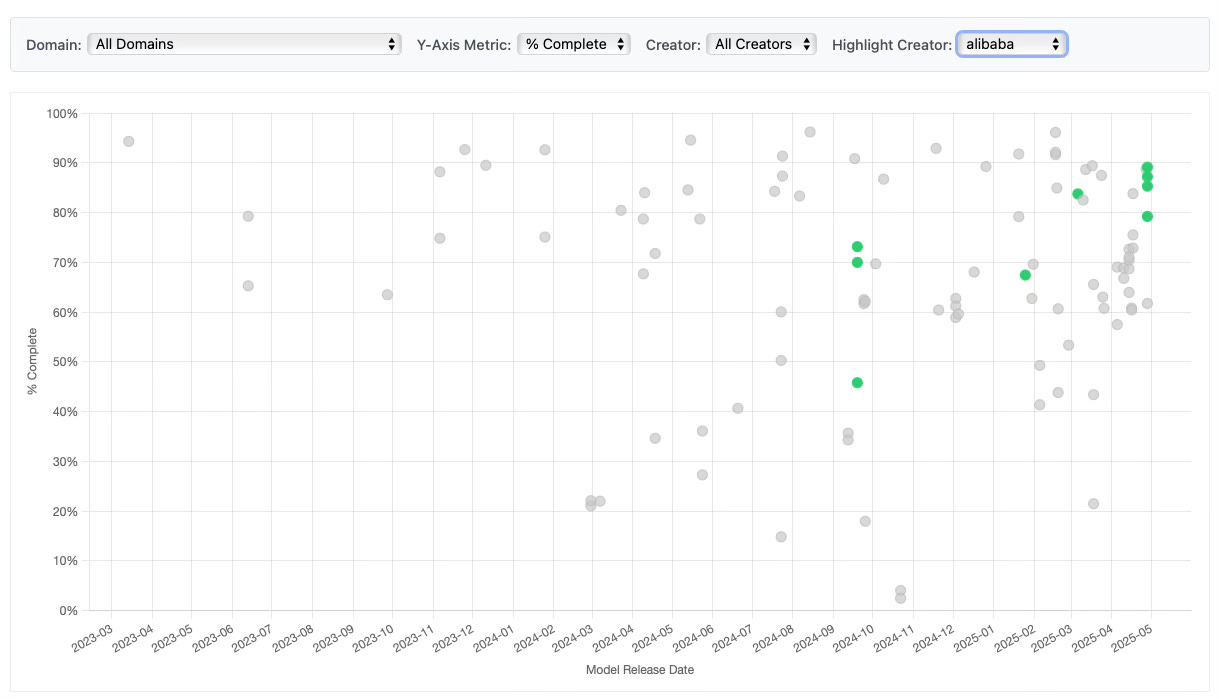The image size is (1219, 699).
Task: Select the gray point near 34% in 2024-04
Action: tap(655, 438)
